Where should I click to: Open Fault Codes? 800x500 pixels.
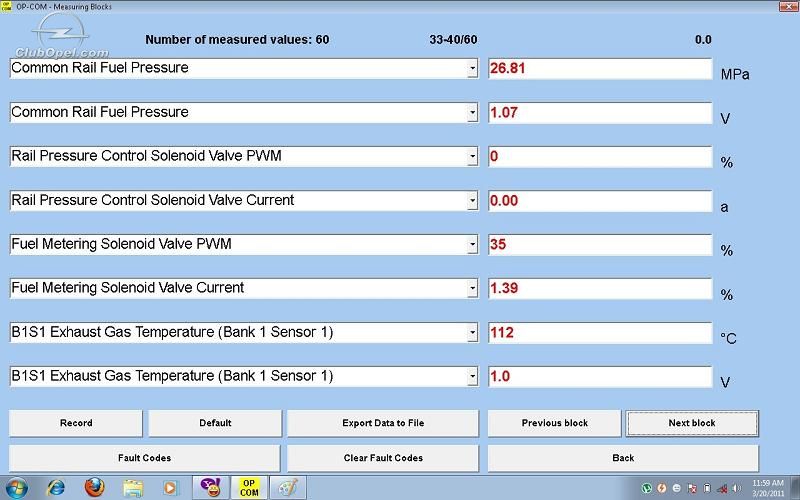tap(144, 458)
